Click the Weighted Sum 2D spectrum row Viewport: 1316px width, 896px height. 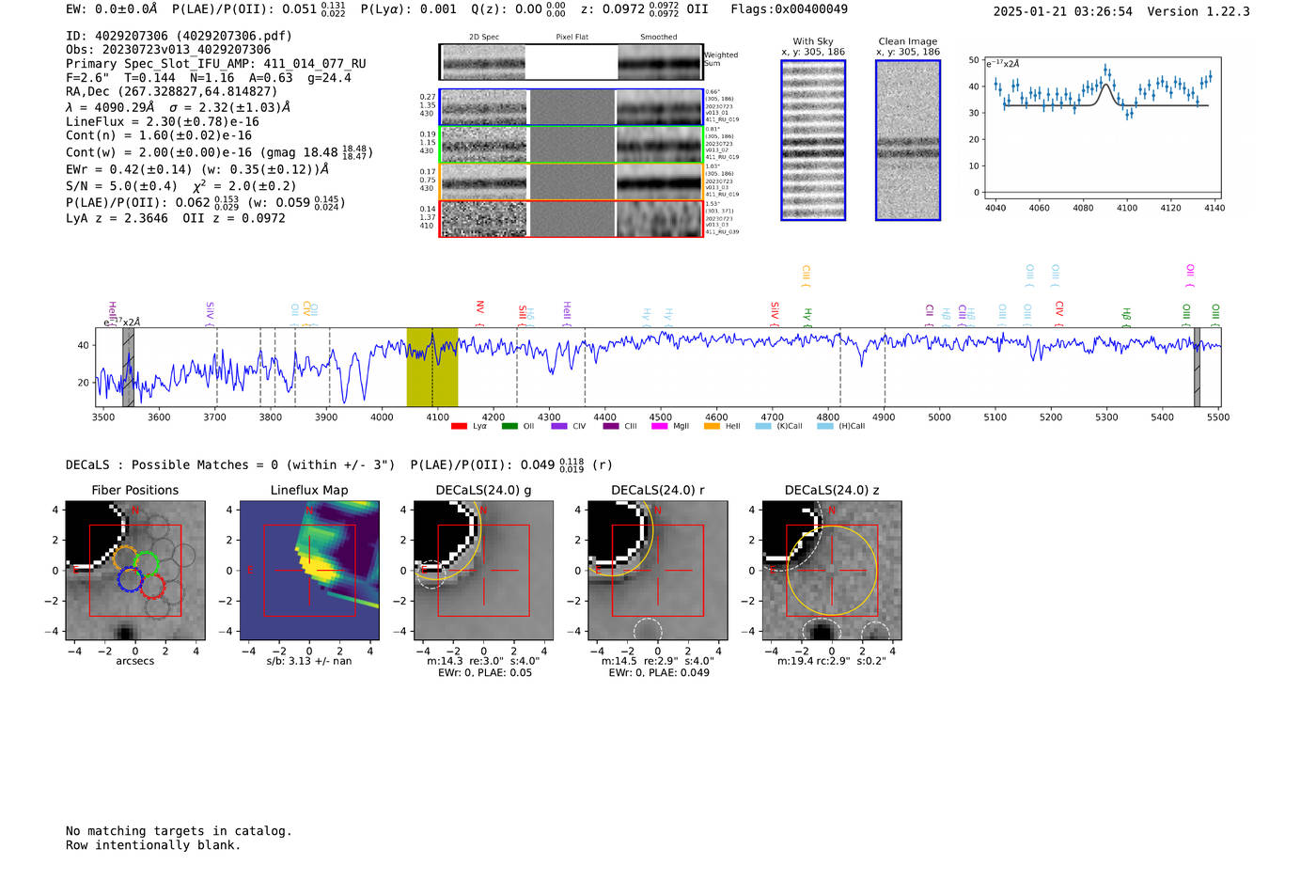pyautogui.click(x=571, y=62)
